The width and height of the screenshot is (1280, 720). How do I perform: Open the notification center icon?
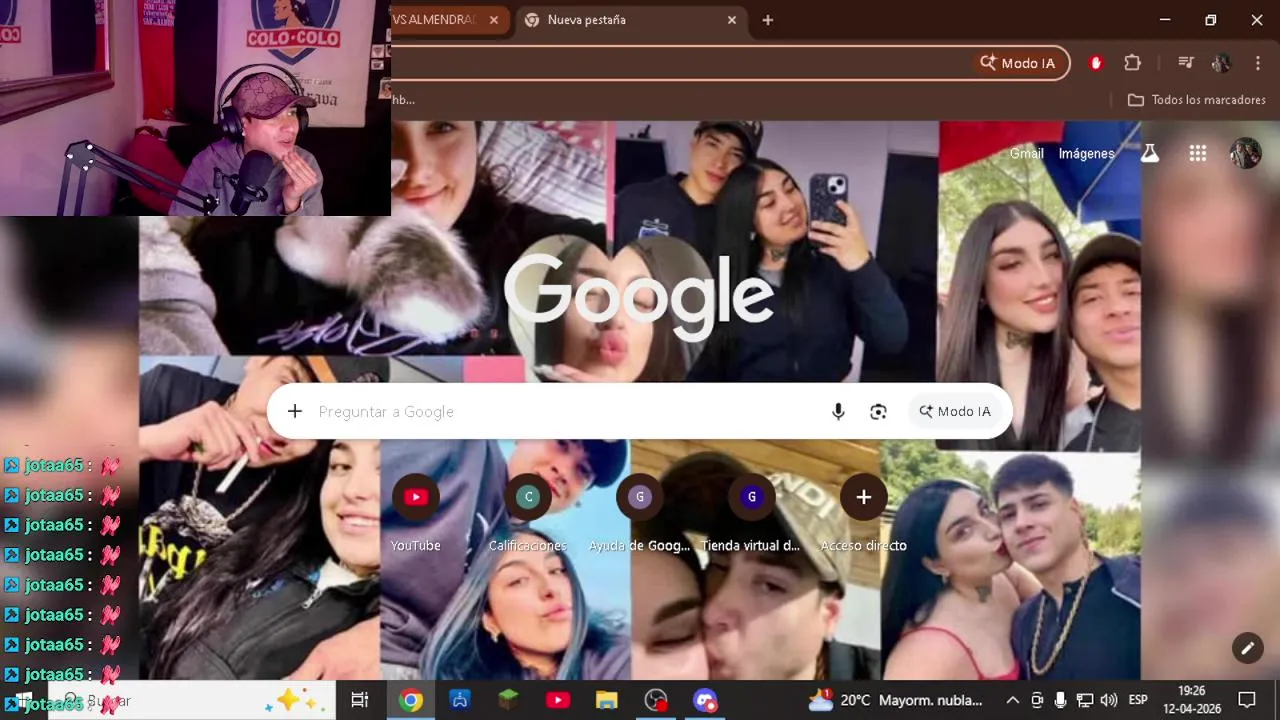coord(1247,700)
